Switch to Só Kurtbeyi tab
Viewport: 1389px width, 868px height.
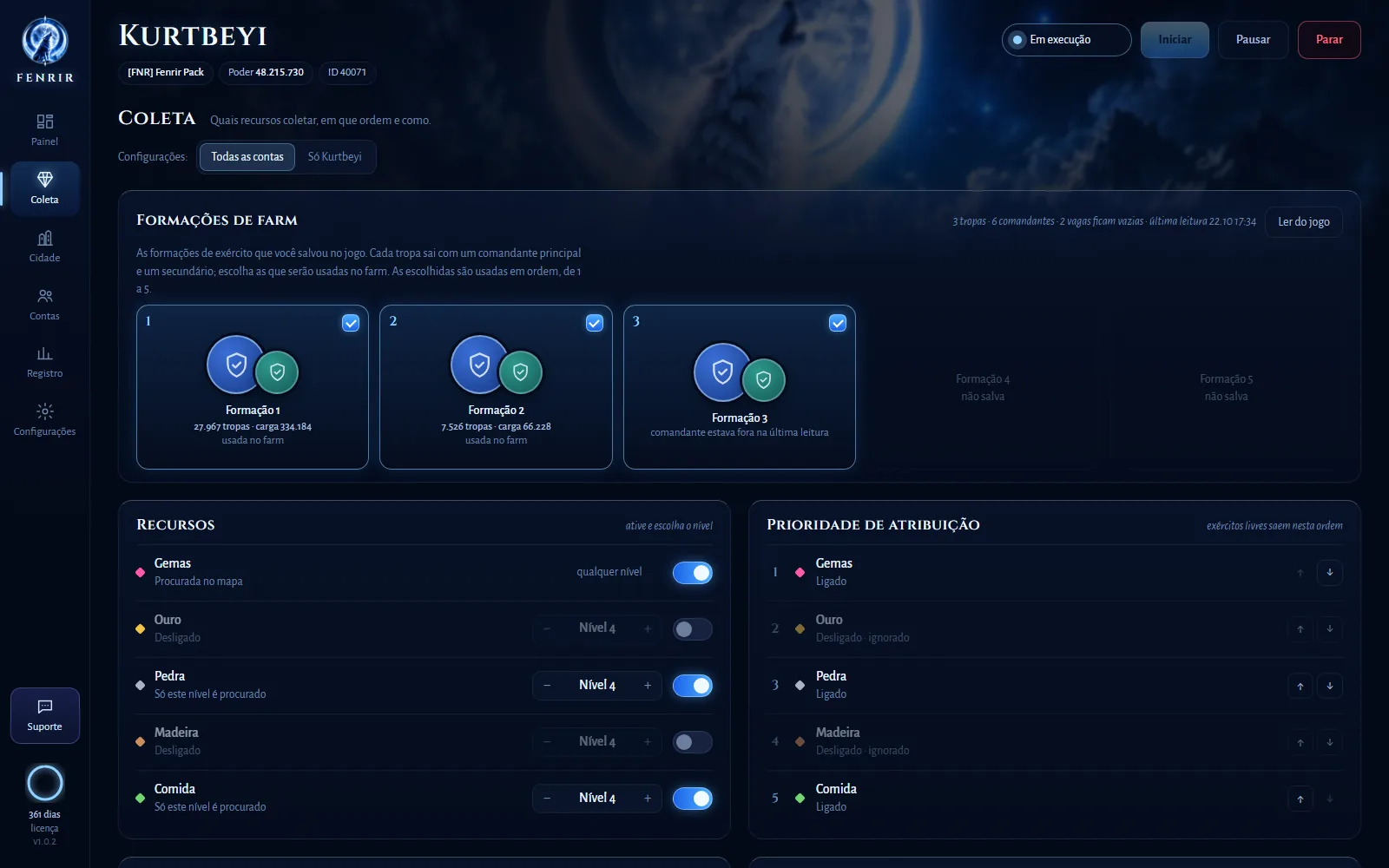click(x=334, y=157)
